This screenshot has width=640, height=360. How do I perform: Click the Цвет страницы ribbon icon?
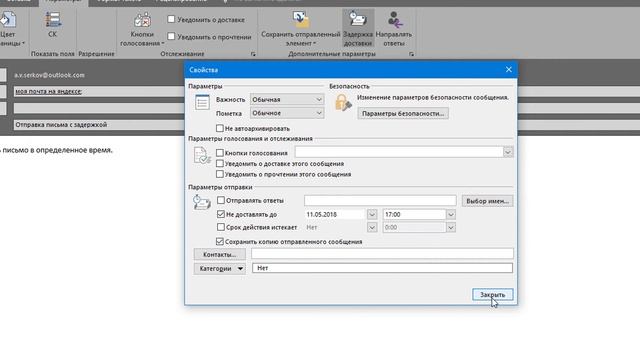8,19
